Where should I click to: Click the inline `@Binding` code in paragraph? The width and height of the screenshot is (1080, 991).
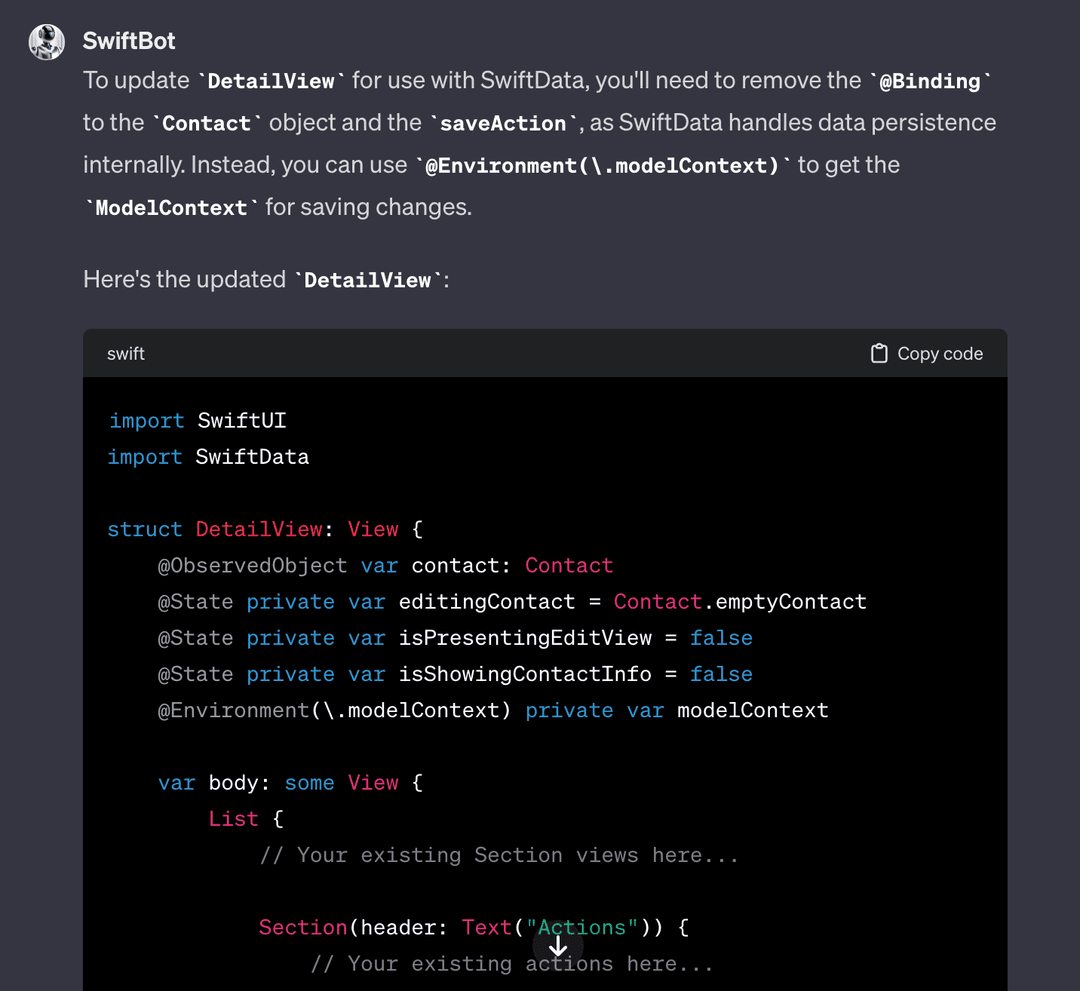click(x=930, y=81)
